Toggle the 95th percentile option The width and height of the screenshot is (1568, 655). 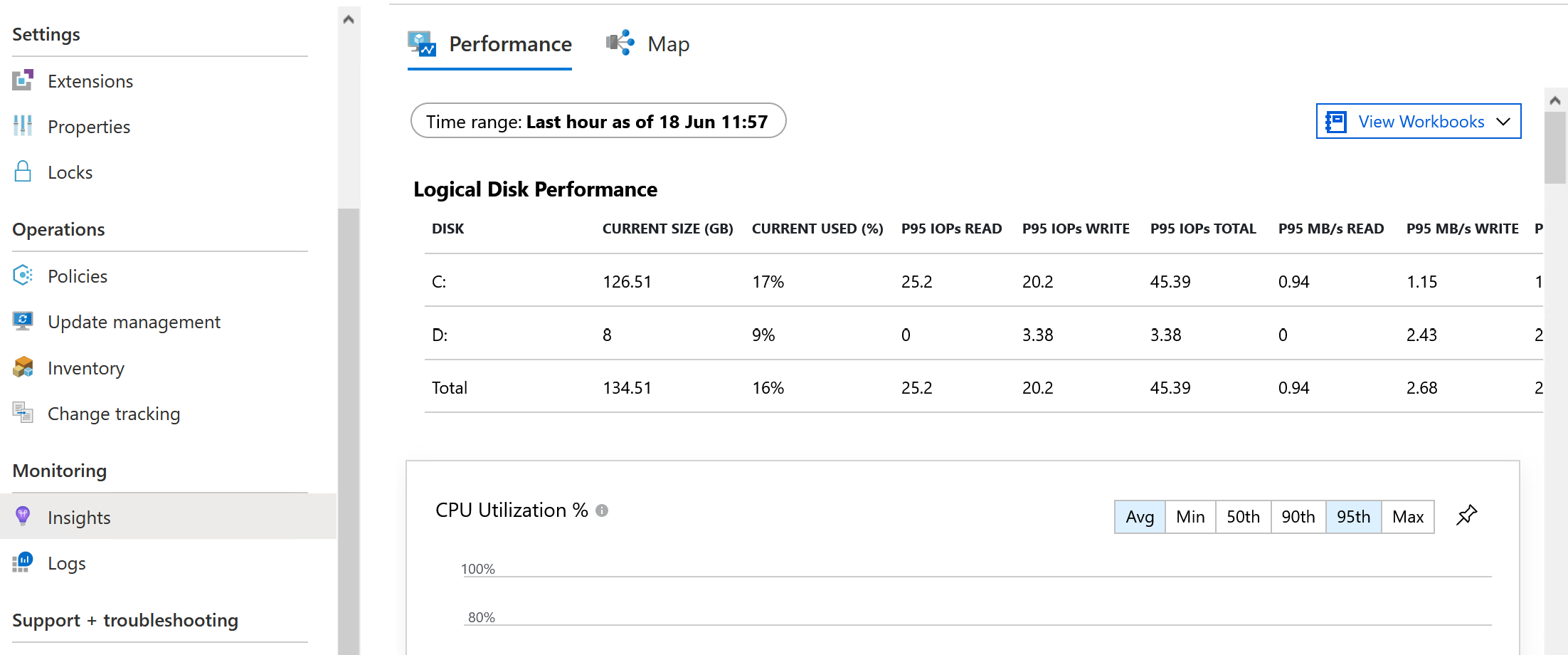1353,517
